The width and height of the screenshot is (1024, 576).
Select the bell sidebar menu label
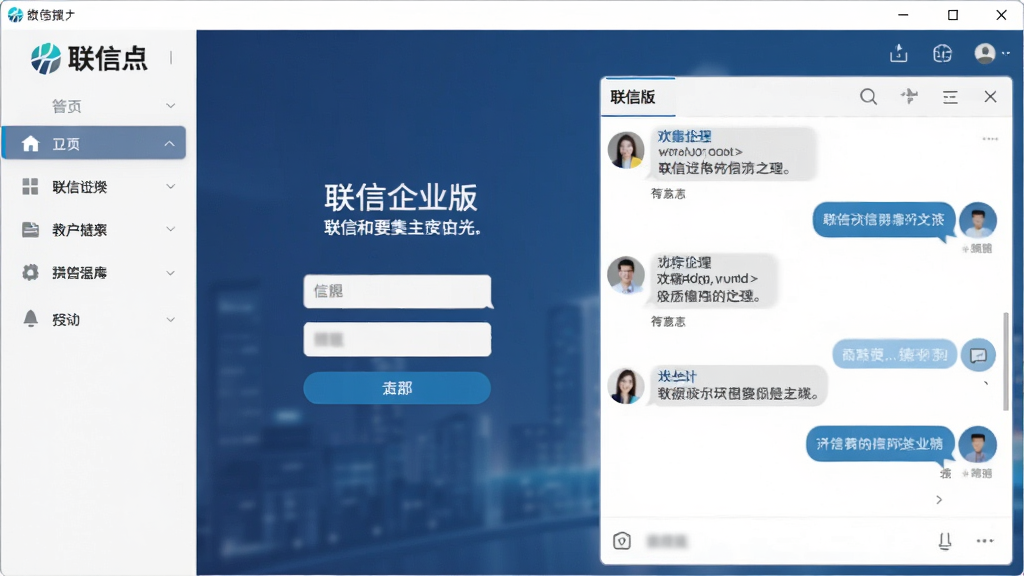[x=66, y=319]
